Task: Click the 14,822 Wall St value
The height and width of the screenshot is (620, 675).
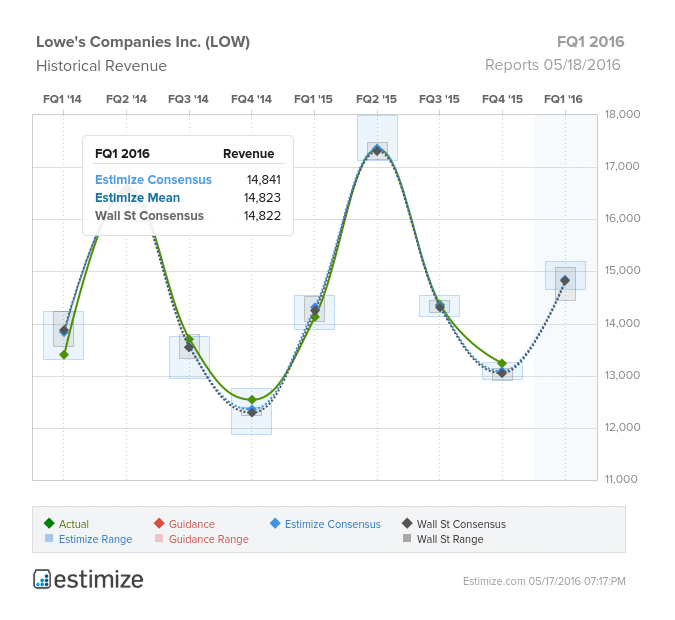Action: tap(262, 216)
